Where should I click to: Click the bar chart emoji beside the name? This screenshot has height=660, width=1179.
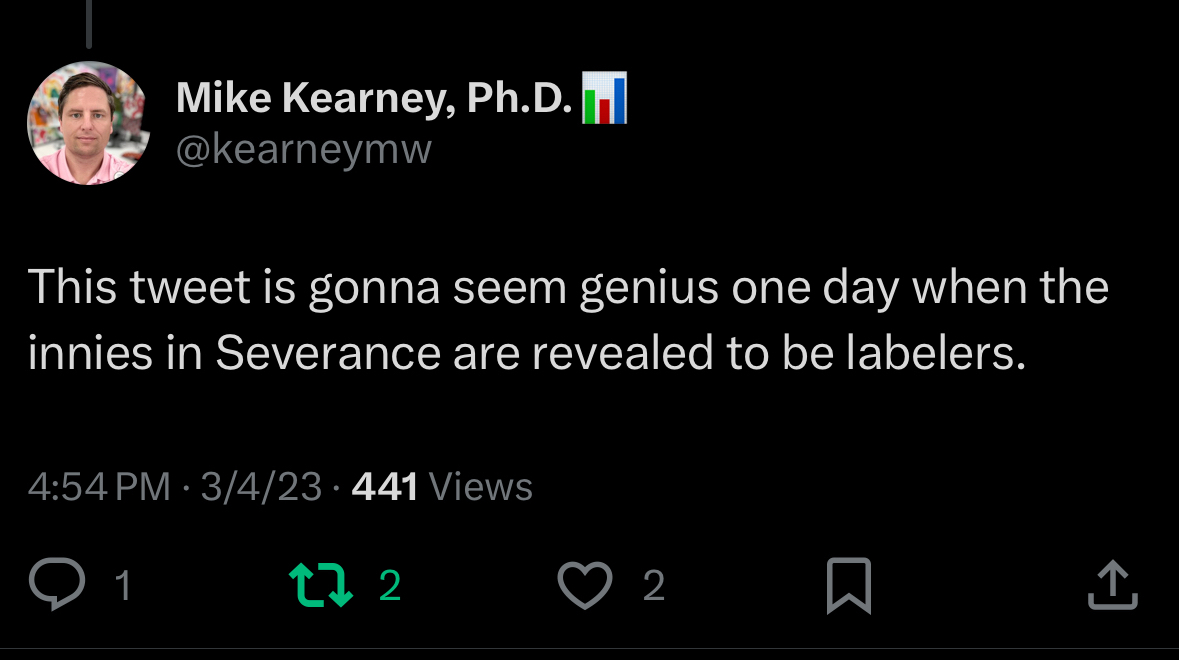(x=604, y=98)
